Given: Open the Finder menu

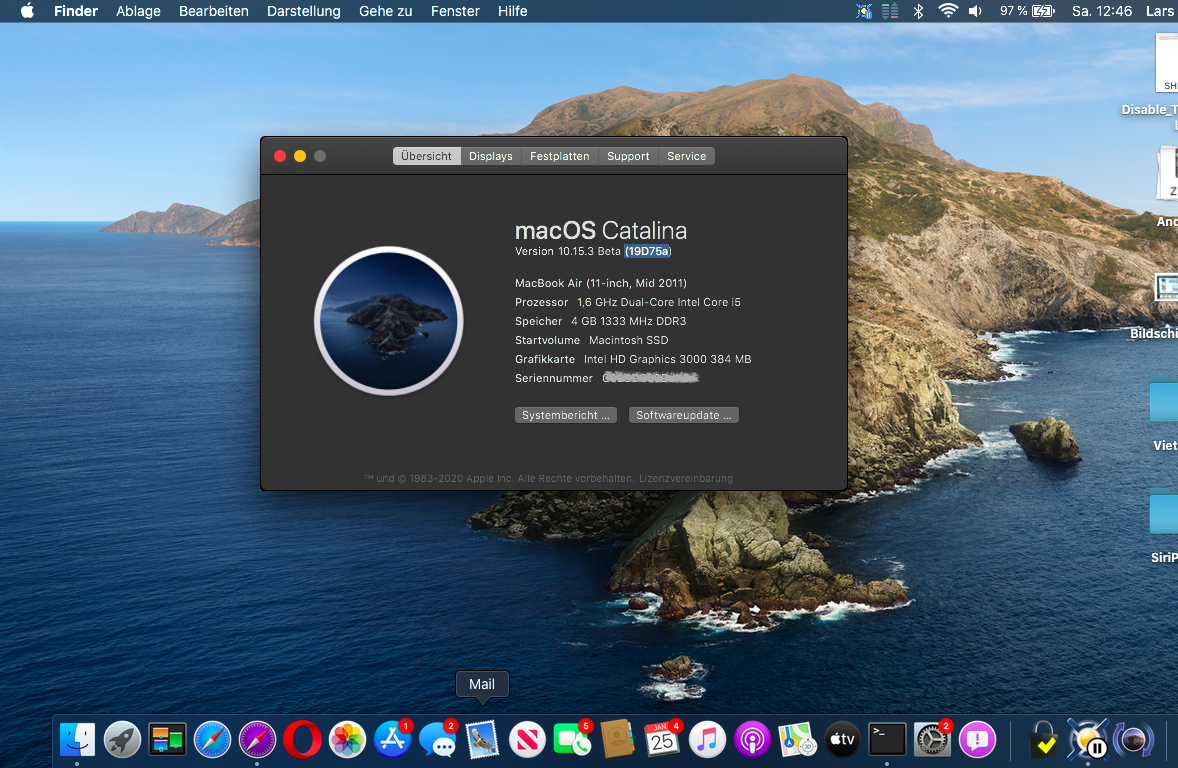Looking at the screenshot, I should (x=76, y=11).
